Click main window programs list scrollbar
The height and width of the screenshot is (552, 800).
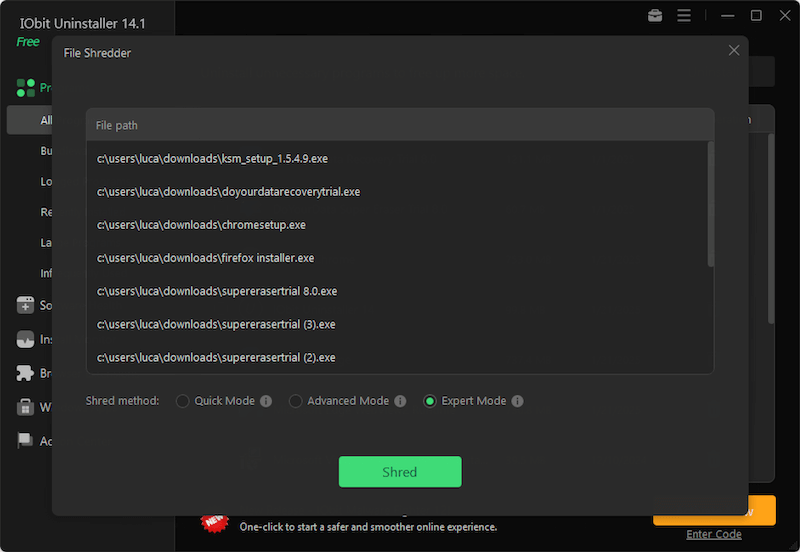771,228
